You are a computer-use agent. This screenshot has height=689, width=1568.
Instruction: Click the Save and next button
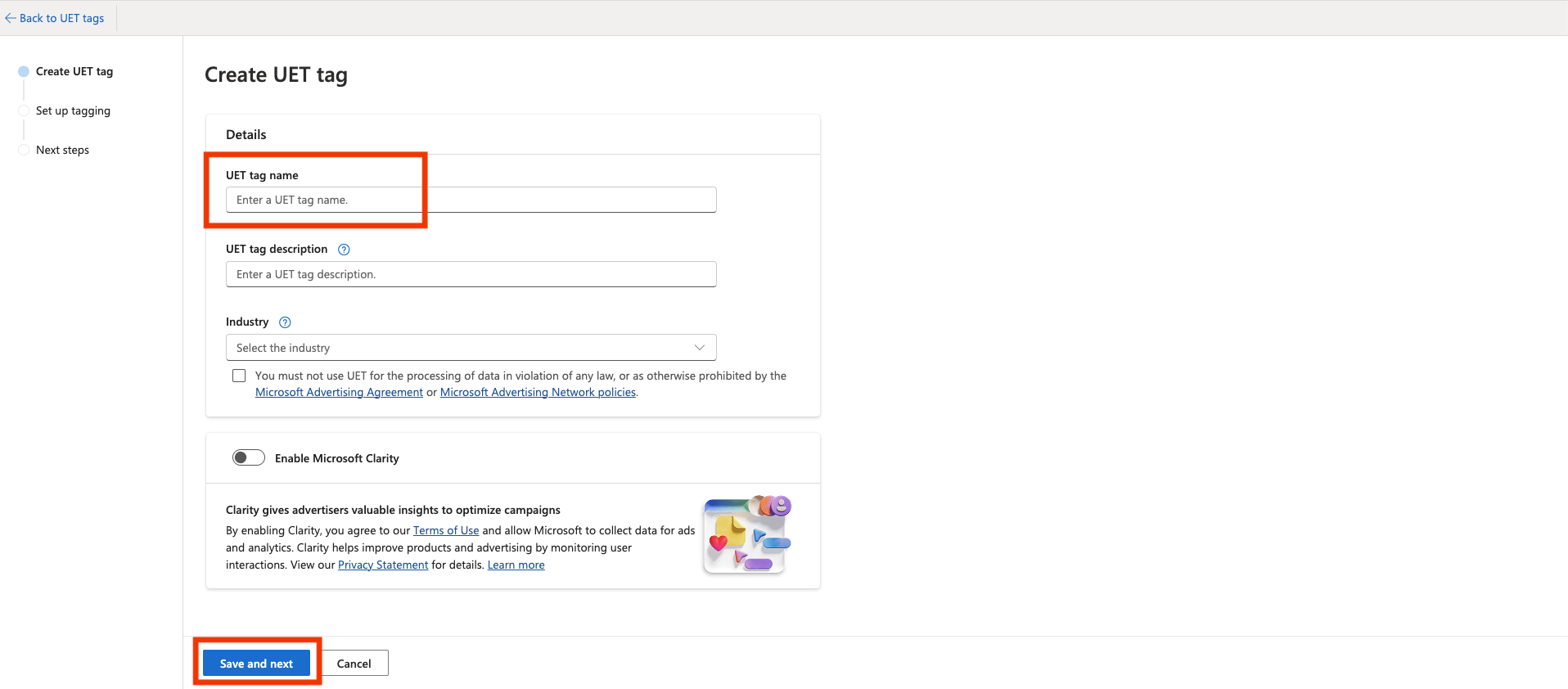click(256, 664)
